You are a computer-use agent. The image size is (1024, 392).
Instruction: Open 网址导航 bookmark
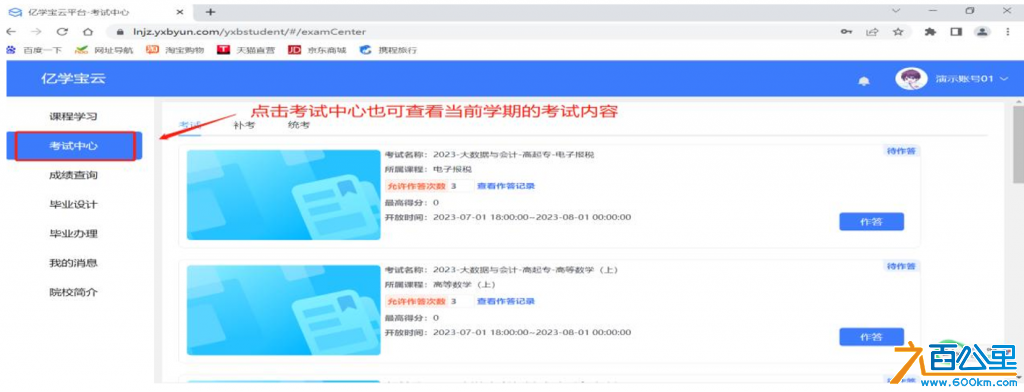click(x=104, y=50)
